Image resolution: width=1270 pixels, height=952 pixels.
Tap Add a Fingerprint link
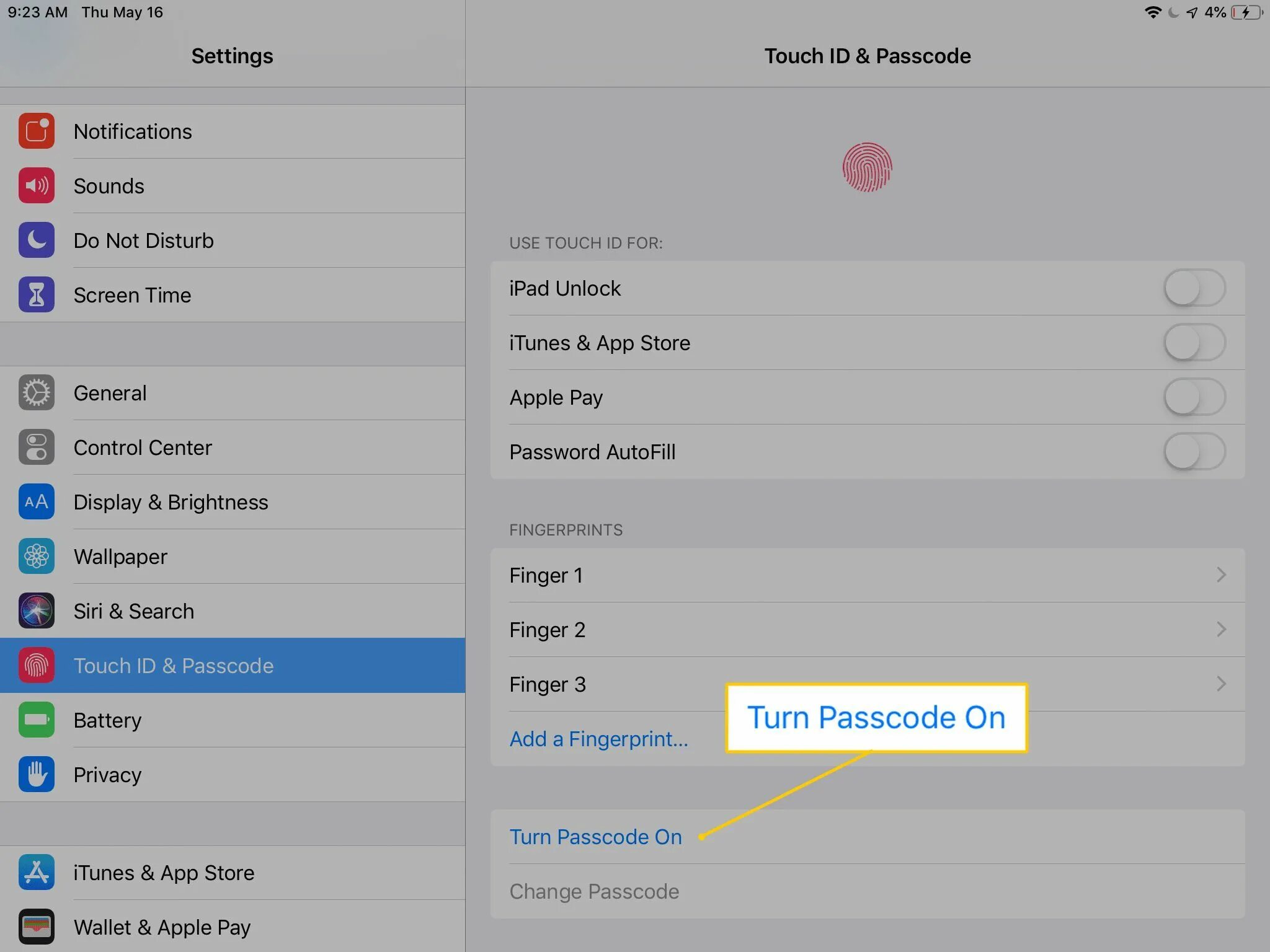point(598,739)
